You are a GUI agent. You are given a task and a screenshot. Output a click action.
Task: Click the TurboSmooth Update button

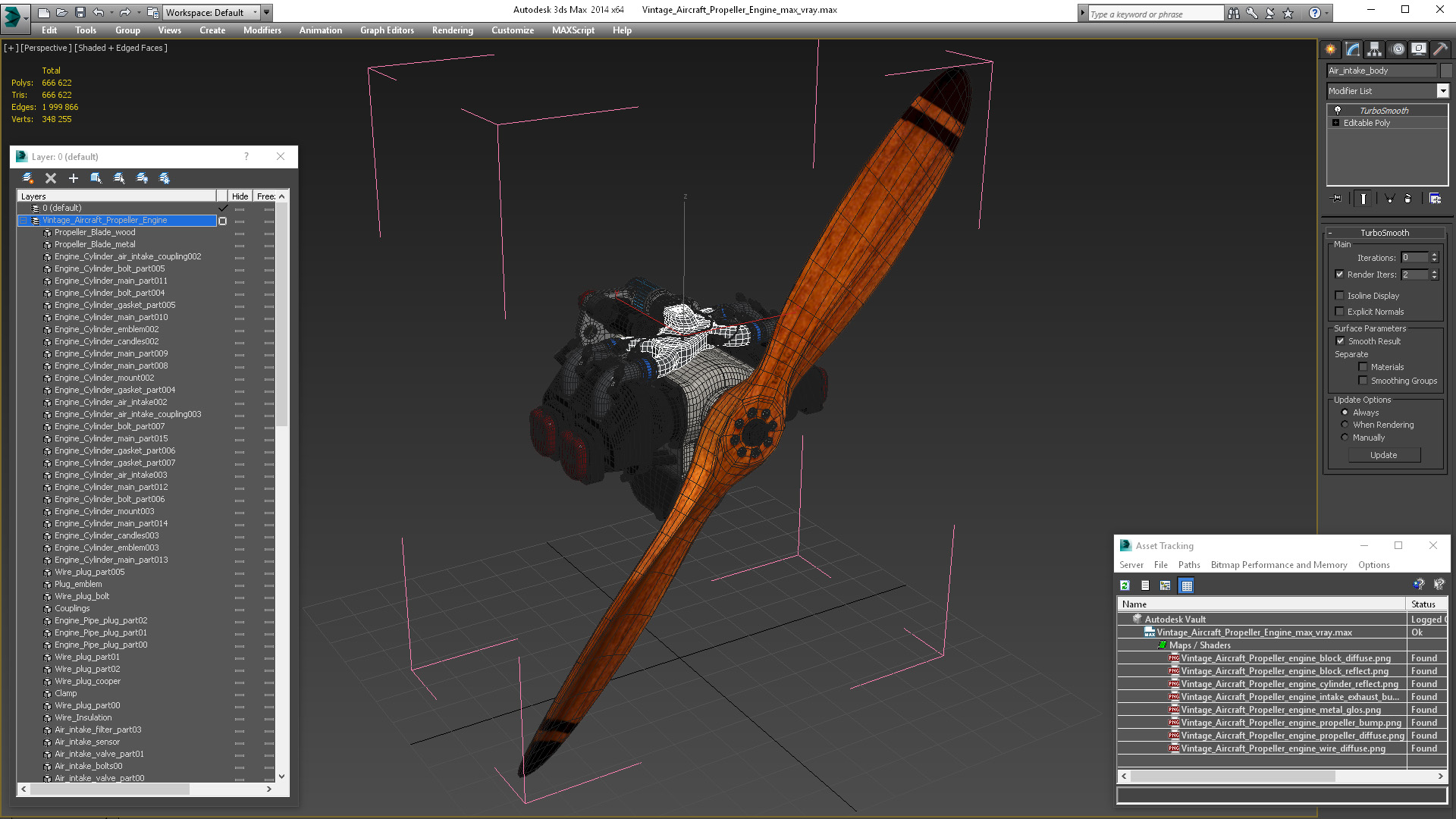(1383, 455)
